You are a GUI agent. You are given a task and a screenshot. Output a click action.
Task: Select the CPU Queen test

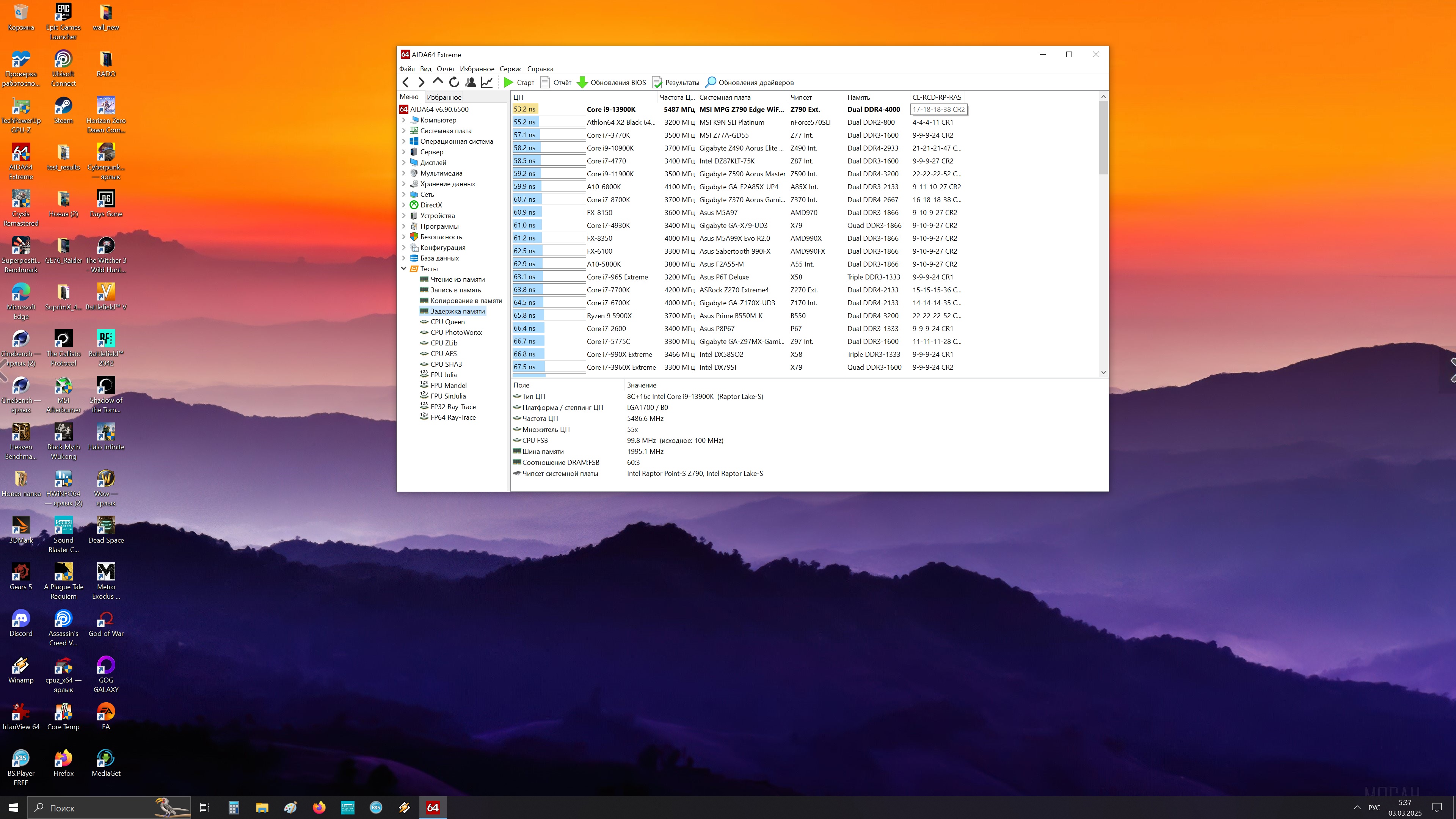click(x=447, y=322)
